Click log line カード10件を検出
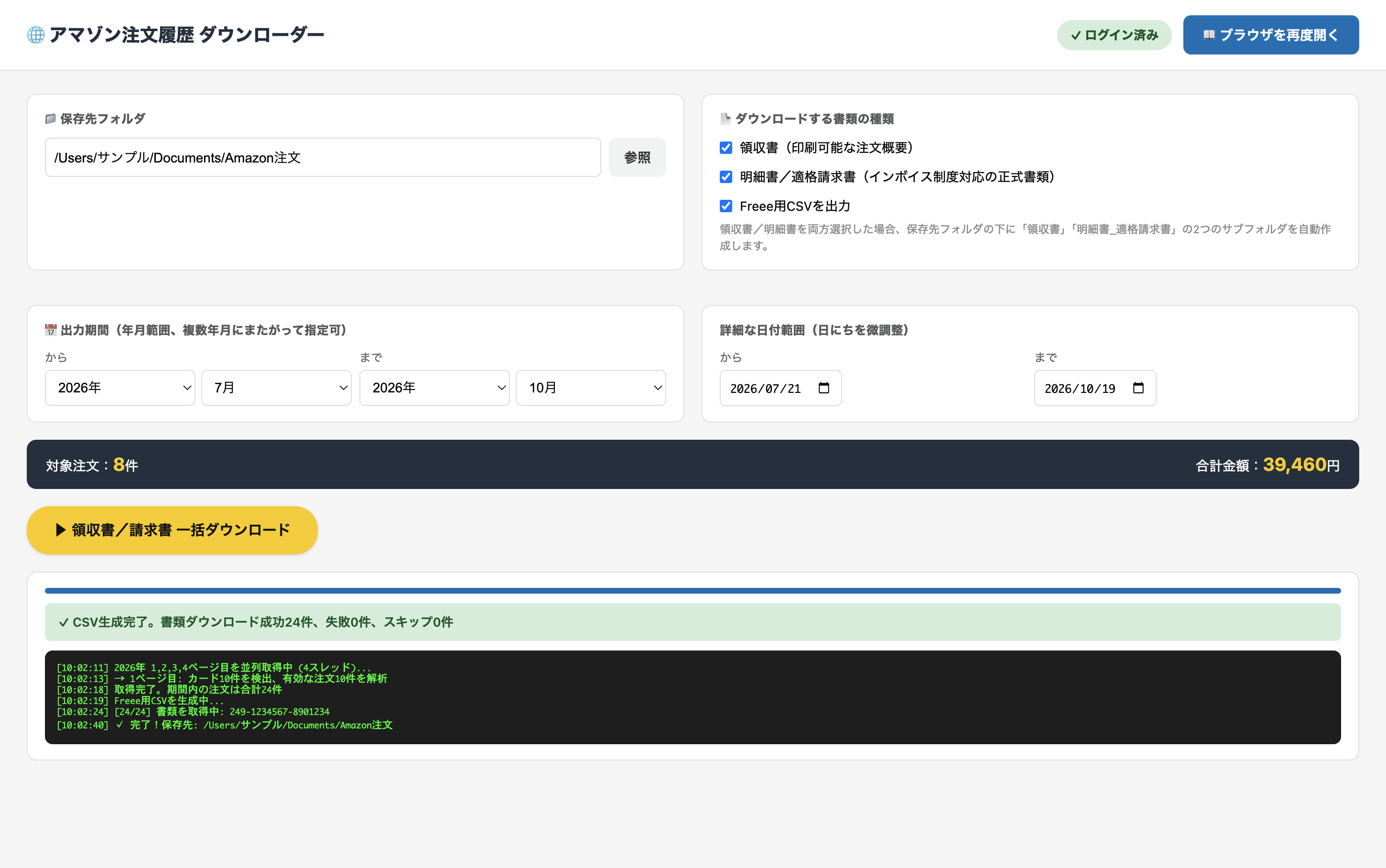Viewport: 1386px width, 868px height. (222, 679)
